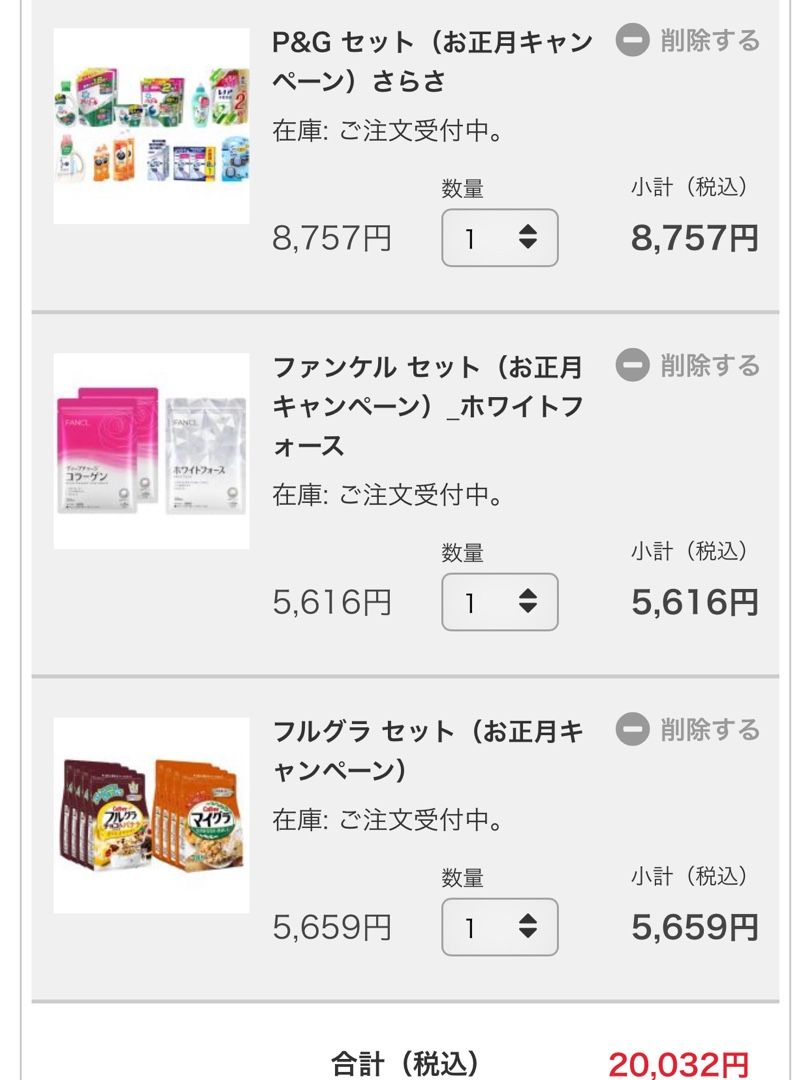This screenshot has height=1080, width=811.
Task: Open the quantity dropdown for P&G セット
Action: [500, 238]
